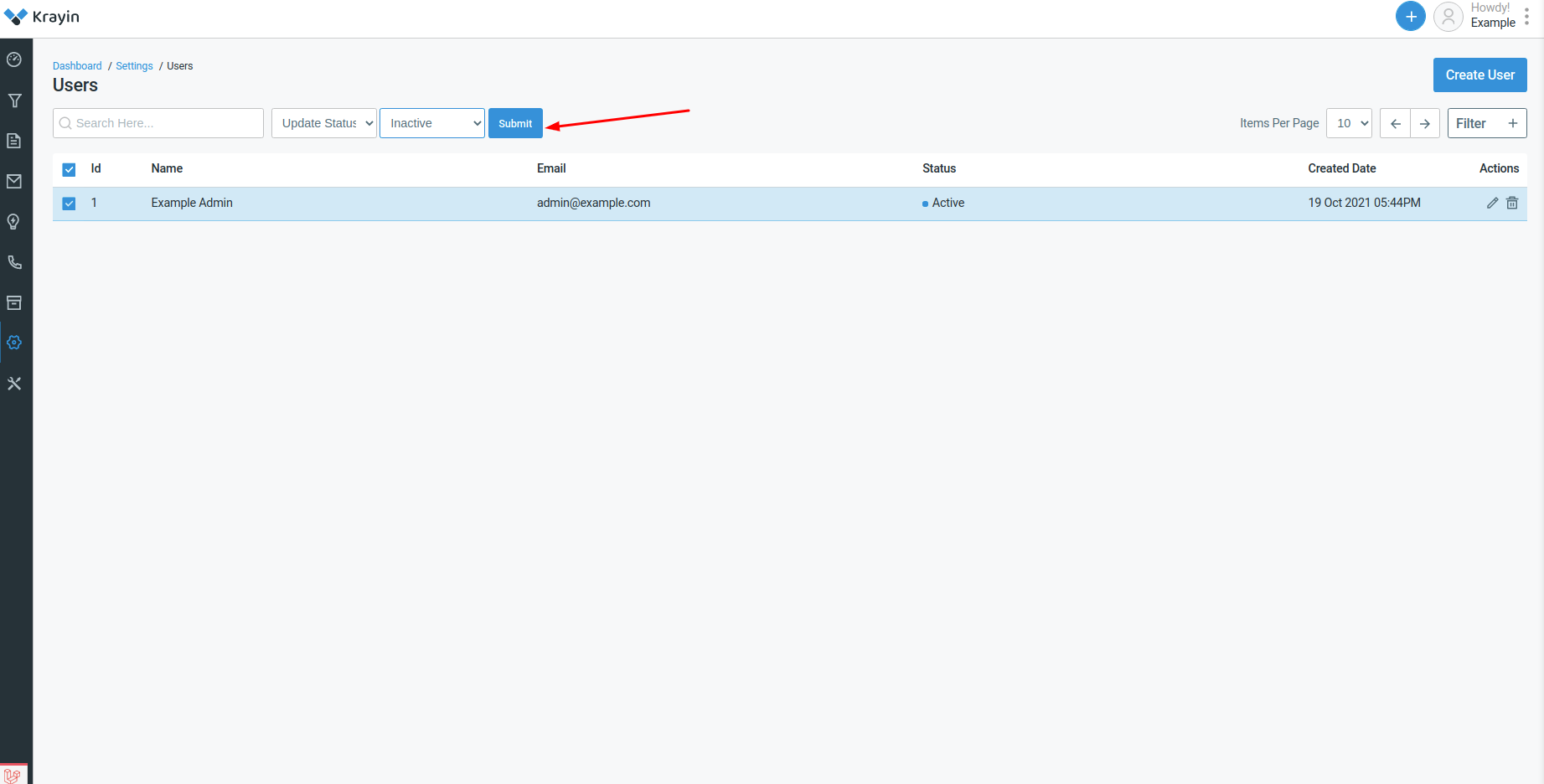1544x784 pixels.
Task: Open the quick-create plus button in header
Action: point(1410,16)
